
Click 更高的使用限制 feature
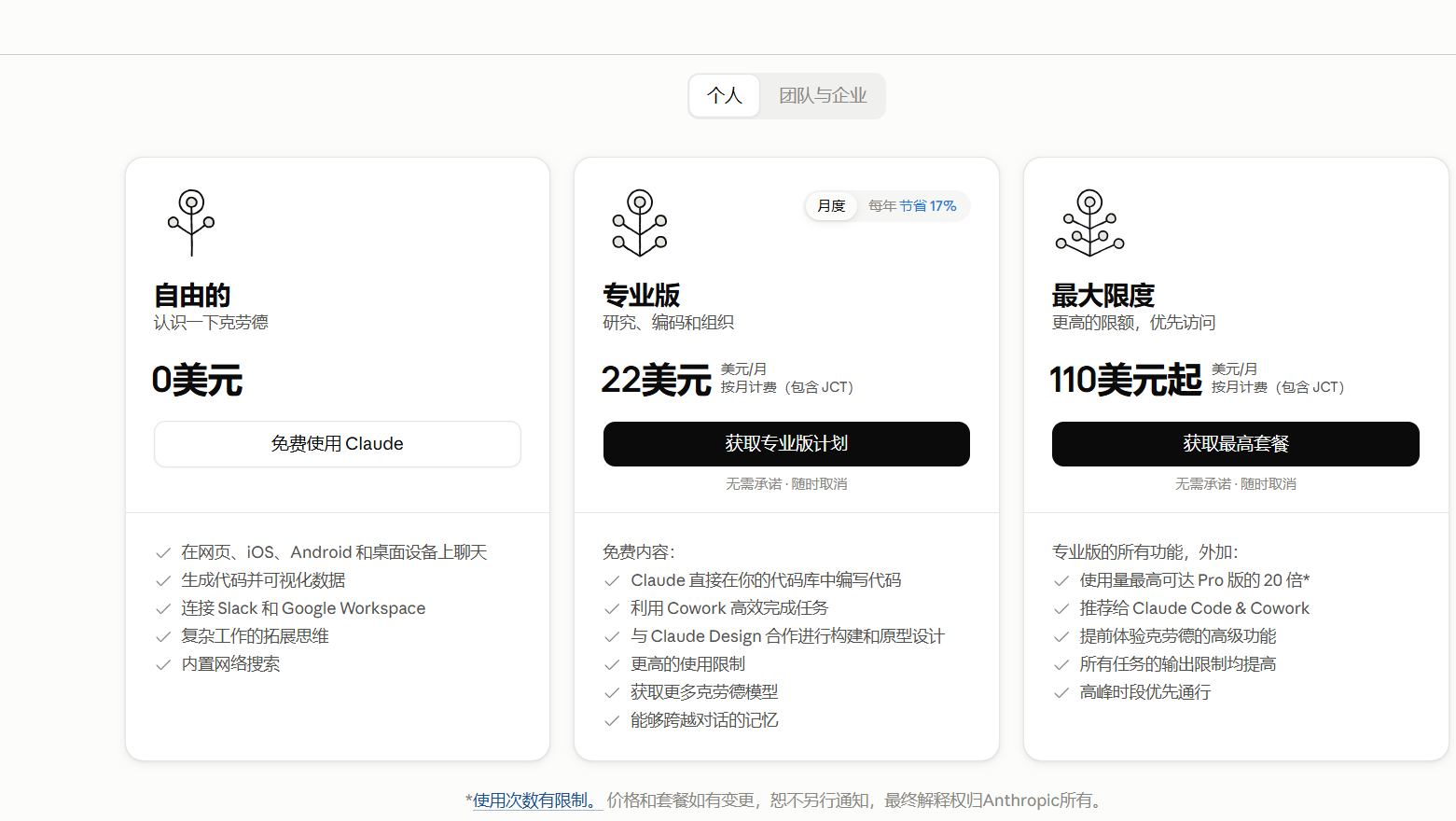pos(688,664)
